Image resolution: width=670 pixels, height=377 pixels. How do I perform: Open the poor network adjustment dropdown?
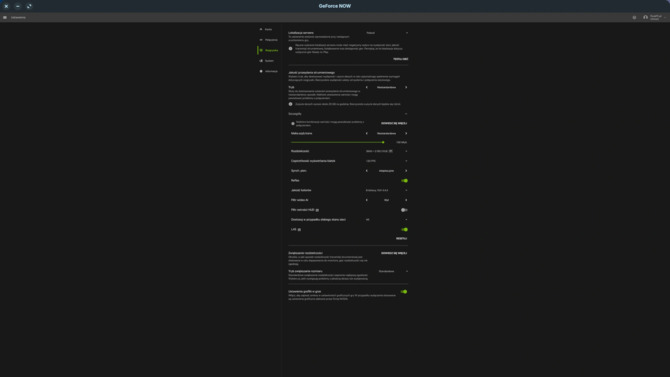[x=387, y=220]
